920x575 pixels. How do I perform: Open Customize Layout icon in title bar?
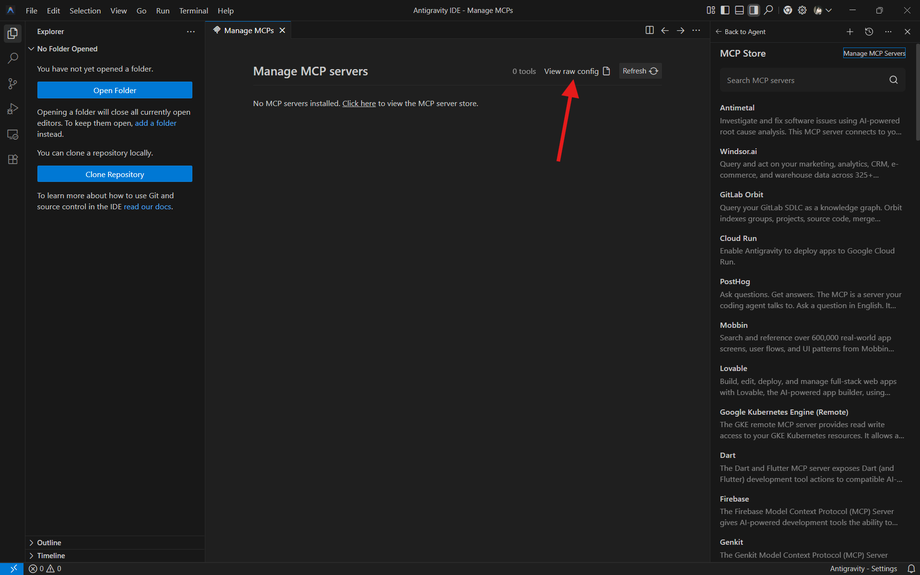pos(711,11)
